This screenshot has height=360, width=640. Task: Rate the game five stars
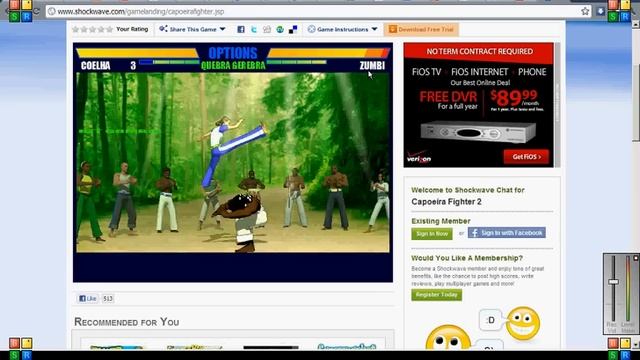coord(109,29)
